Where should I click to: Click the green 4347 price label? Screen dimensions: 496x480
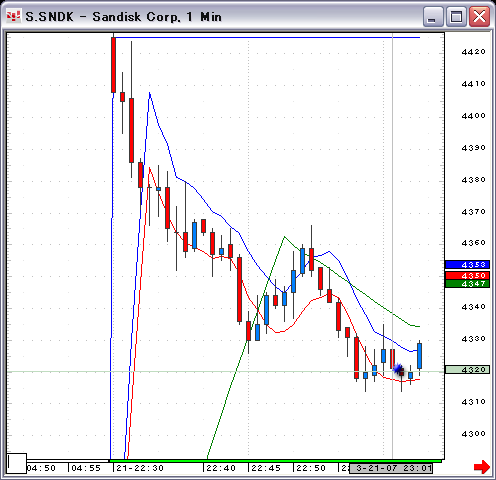[467, 284]
